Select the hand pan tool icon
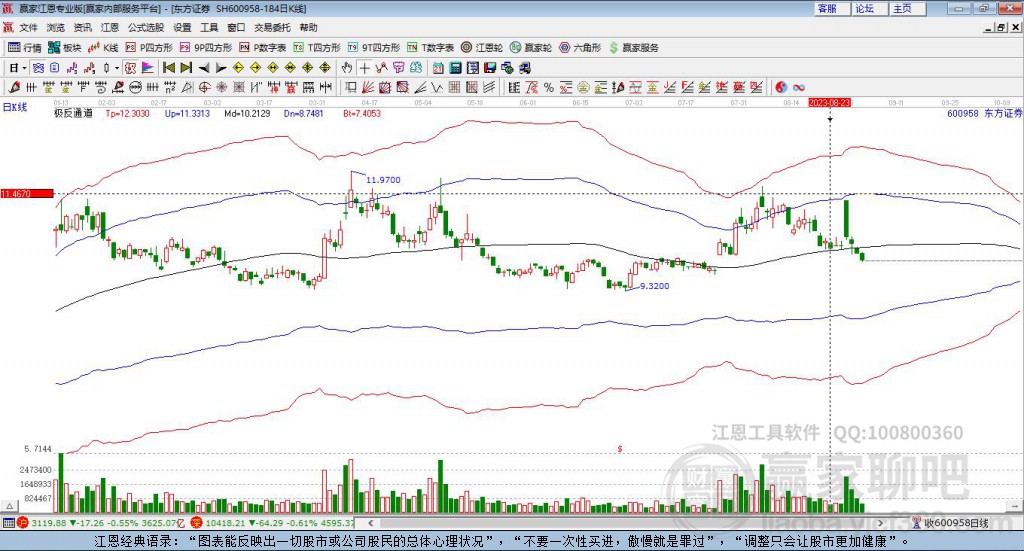 coord(347,68)
